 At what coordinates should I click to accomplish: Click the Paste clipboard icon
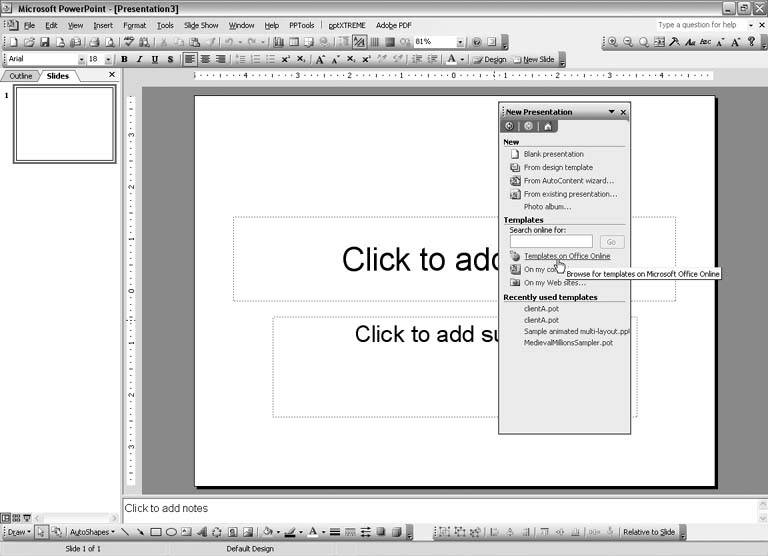(x=194, y=42)
